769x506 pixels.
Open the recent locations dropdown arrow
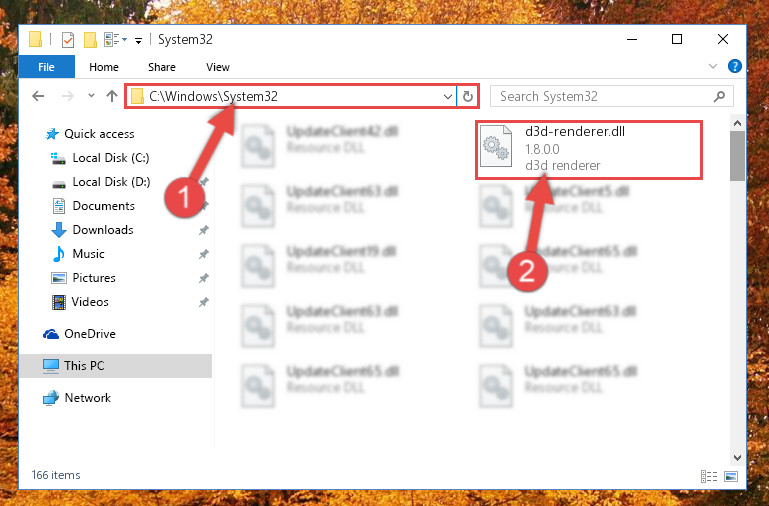(x=91, y=96)
